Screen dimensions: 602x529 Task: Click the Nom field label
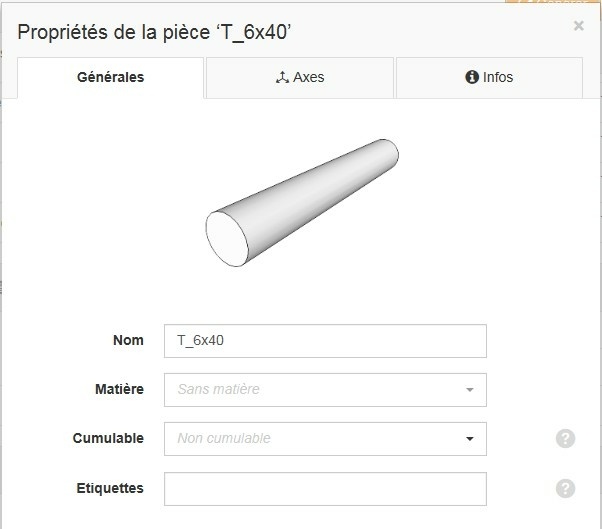[128, 340]
